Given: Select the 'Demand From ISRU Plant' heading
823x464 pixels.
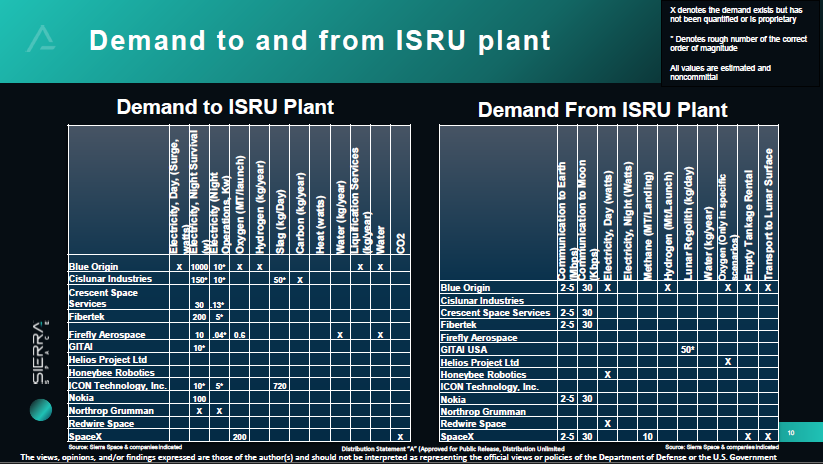Looking at the screenshot, I should (x=603, y=110).
